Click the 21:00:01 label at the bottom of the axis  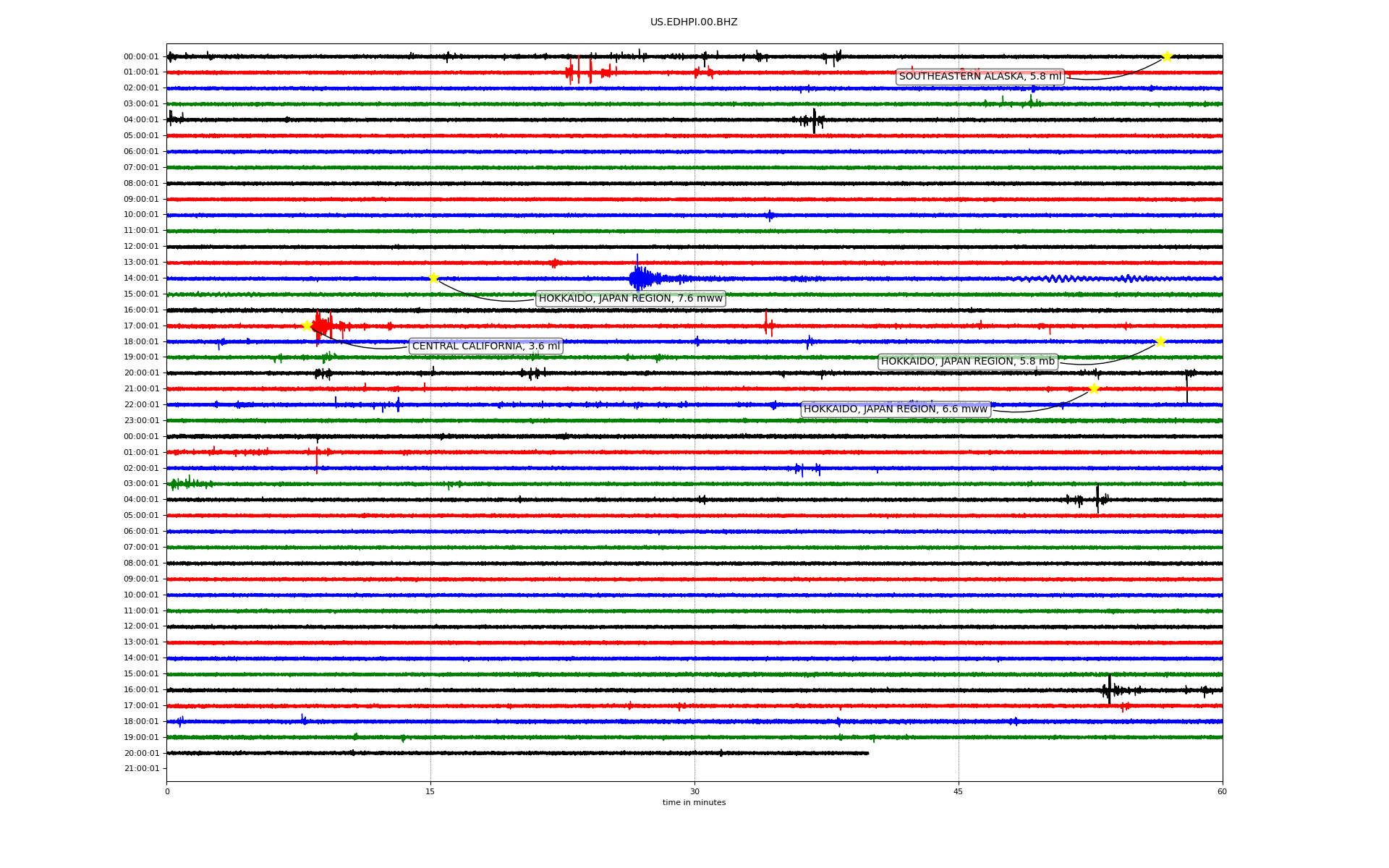(141, 768)
